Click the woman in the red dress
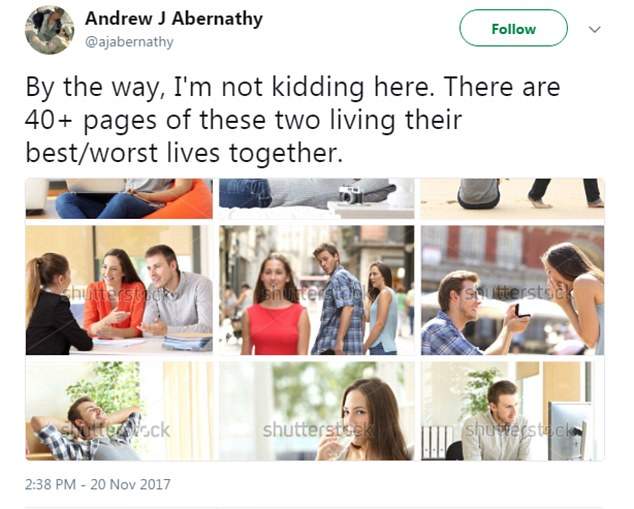Screen dimensions: 634x509 [x=275, y=304]
